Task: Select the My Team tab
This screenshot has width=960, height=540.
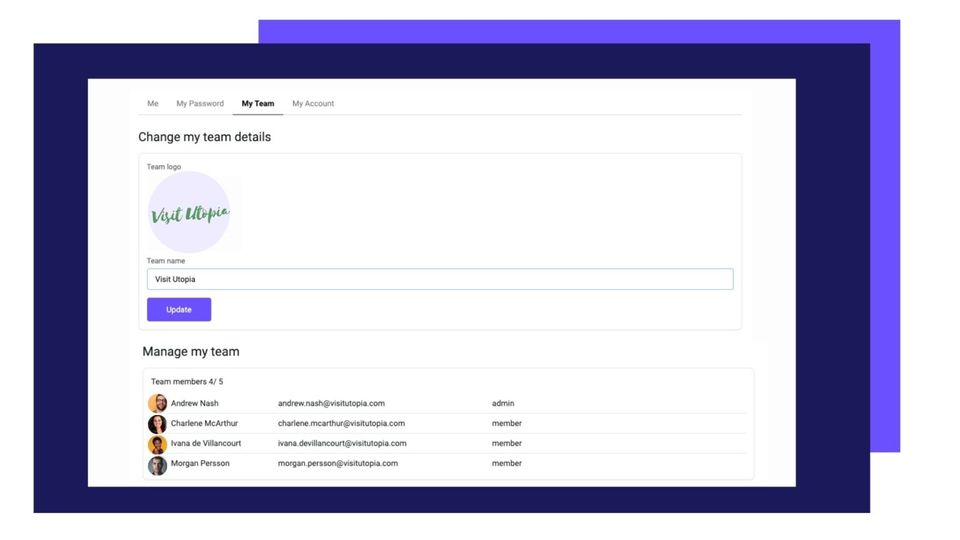Action: click(258, 103)
